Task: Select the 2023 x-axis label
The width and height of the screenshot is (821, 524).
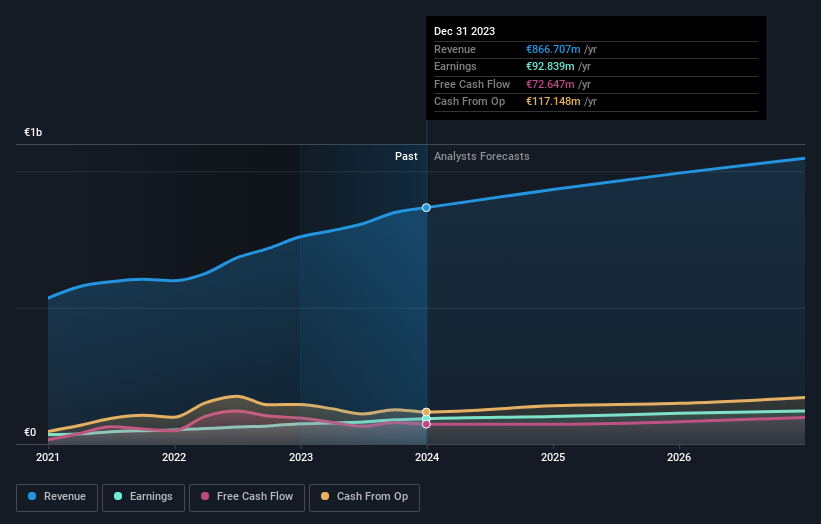Action: [301, 457]
